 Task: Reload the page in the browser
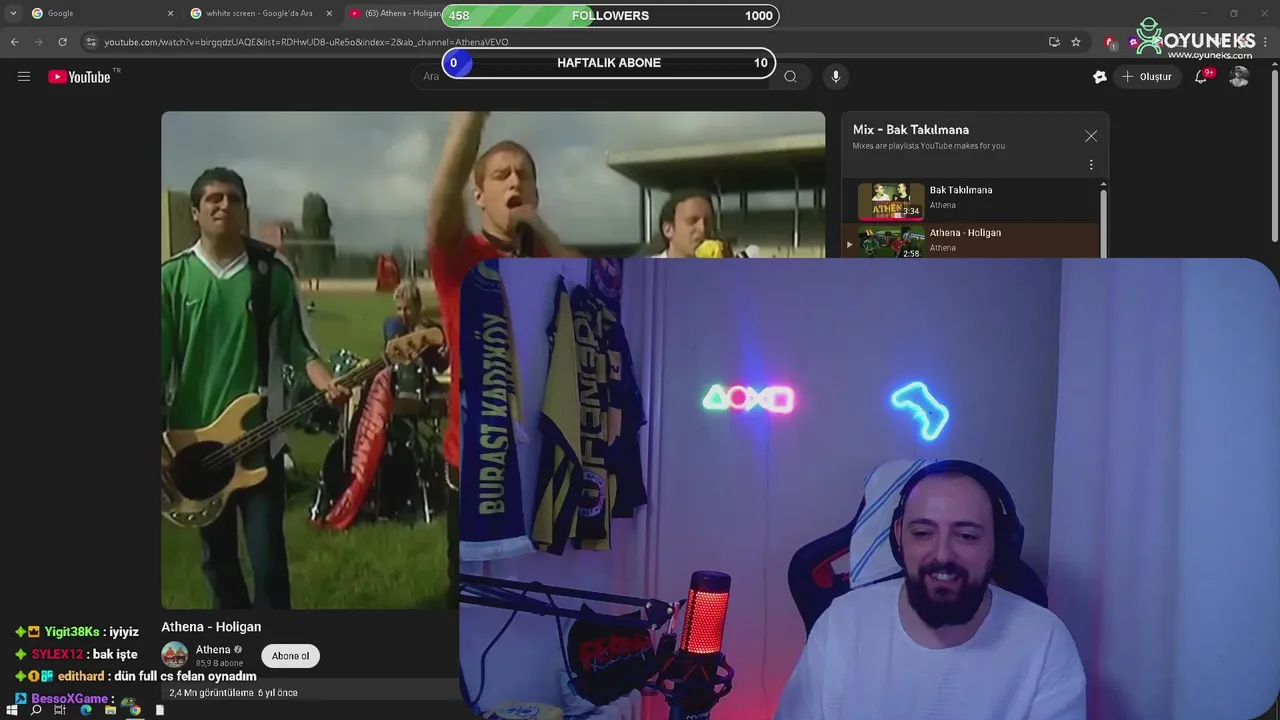click(62, 42)
